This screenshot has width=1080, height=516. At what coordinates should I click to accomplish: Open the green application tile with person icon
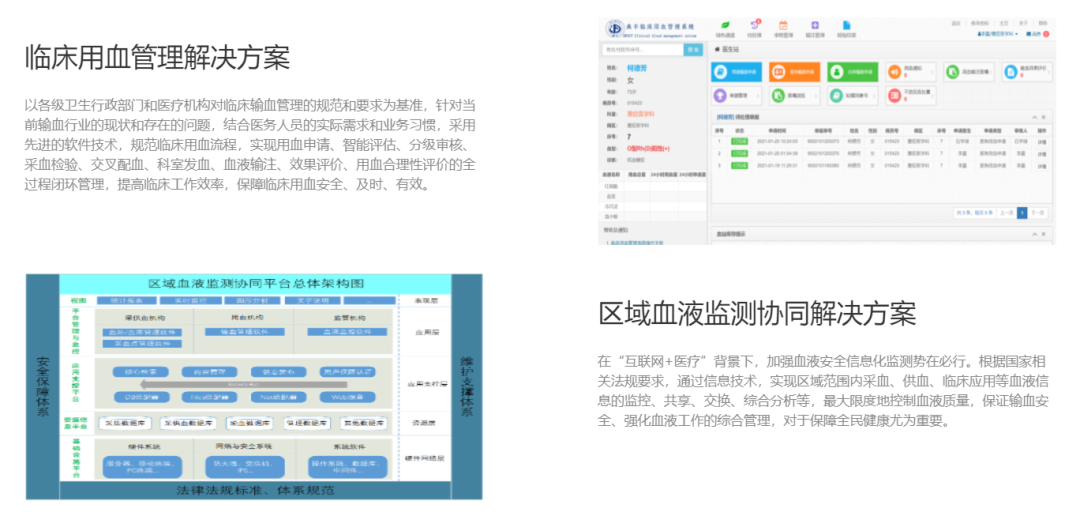852,72
